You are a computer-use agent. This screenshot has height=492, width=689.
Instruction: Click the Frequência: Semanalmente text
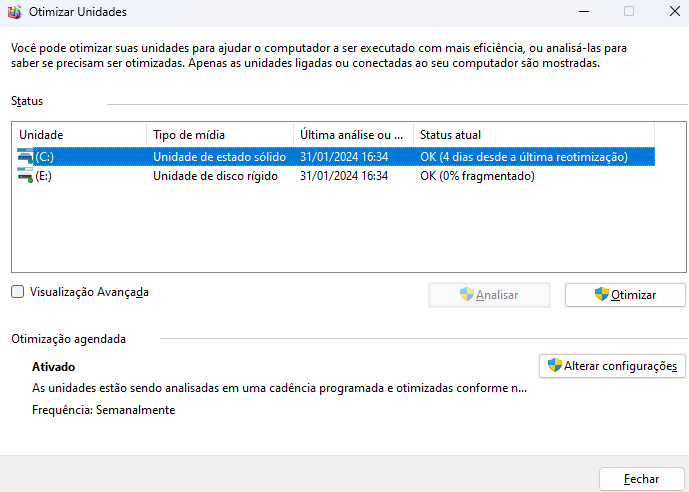click(x=104, y=410)
